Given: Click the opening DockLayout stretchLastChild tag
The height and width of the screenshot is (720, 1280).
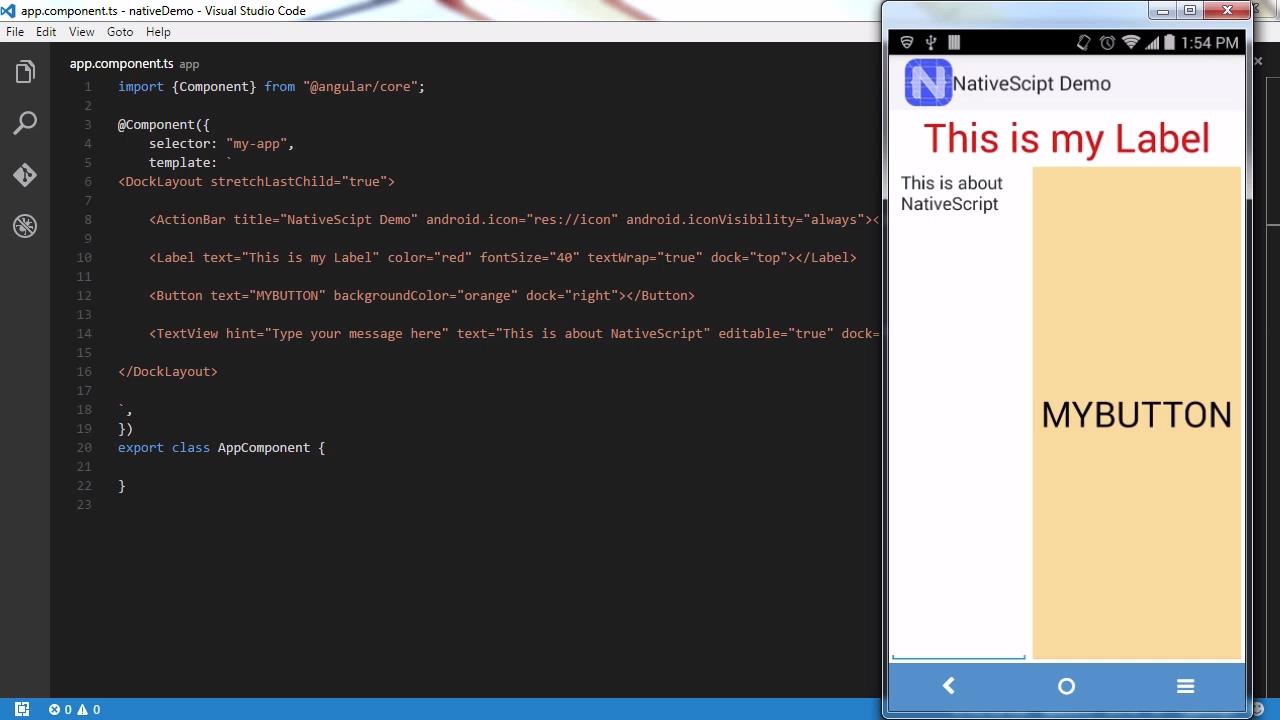Looking at the screenshot, I should (x=256, y=182).
